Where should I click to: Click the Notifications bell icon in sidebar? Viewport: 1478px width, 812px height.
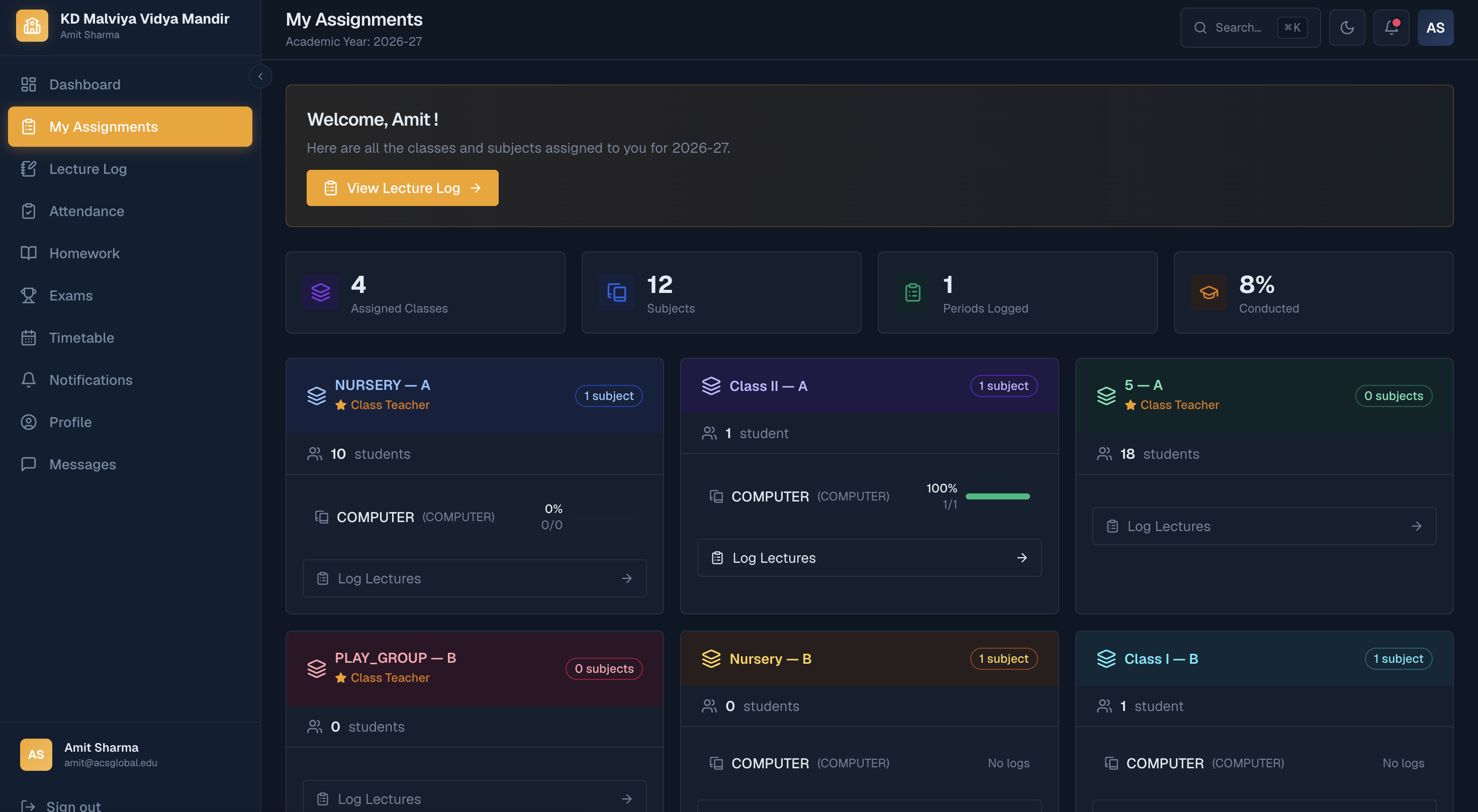[x=29, y=380]
